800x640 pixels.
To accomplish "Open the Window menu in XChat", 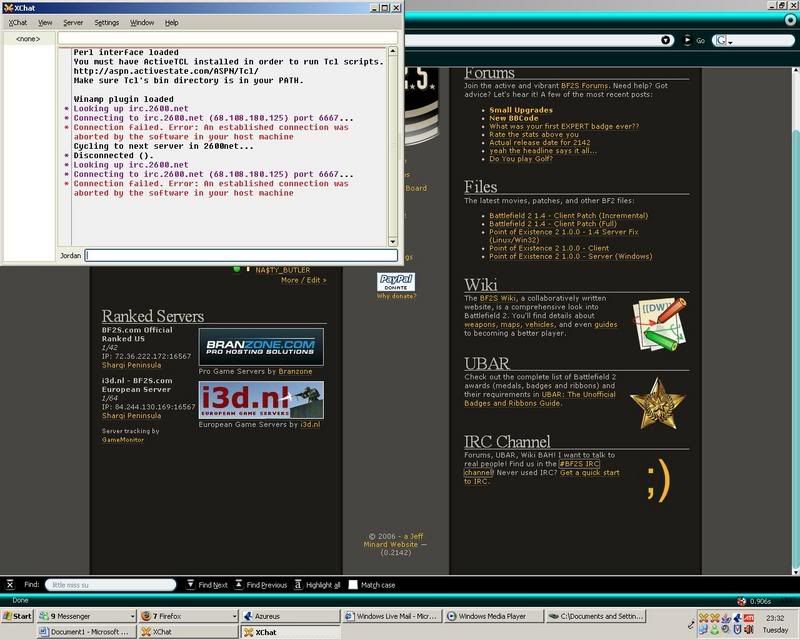I will pos(142,22).
